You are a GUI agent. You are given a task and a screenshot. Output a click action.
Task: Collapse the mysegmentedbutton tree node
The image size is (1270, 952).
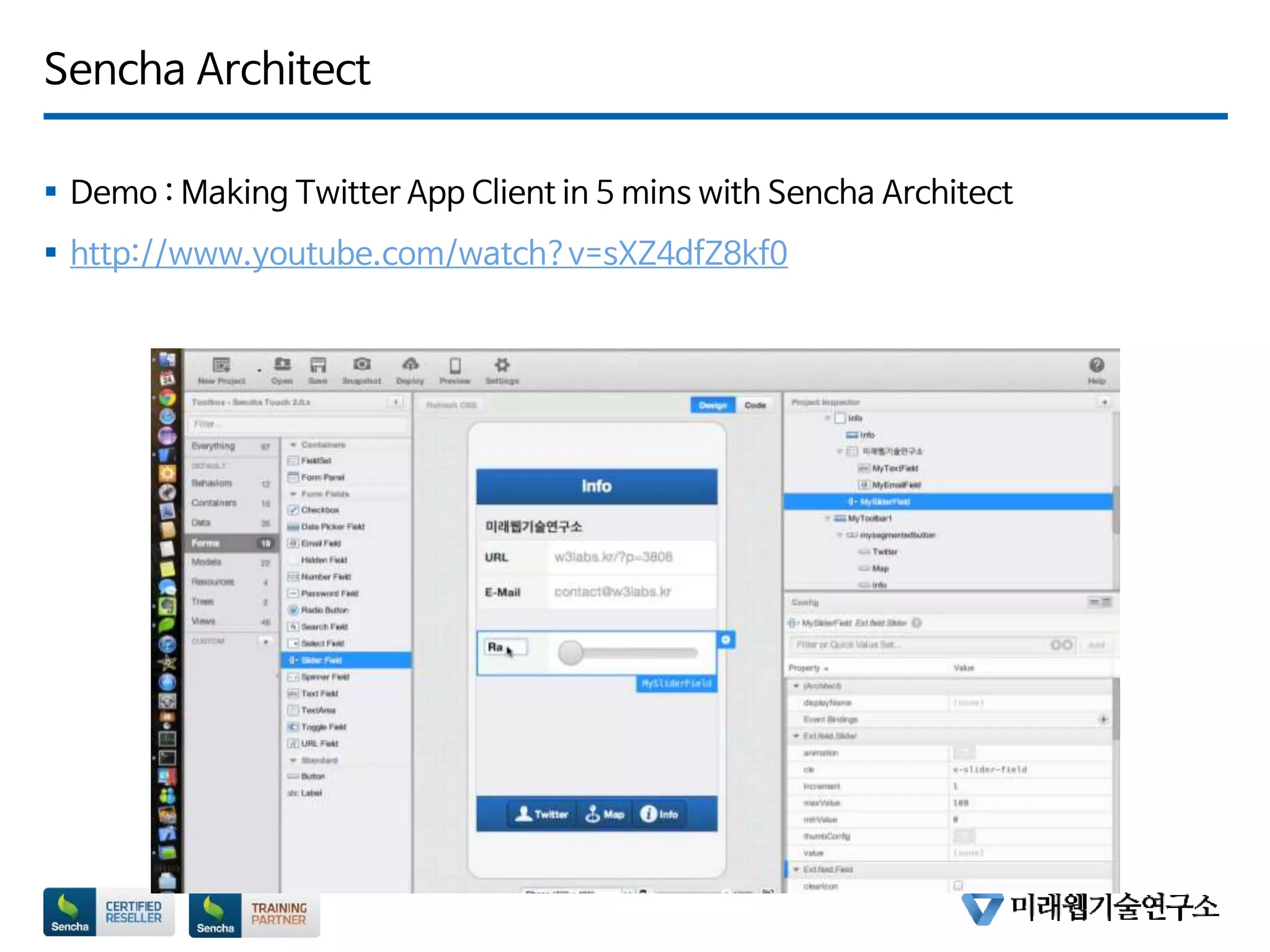(840, 535)
